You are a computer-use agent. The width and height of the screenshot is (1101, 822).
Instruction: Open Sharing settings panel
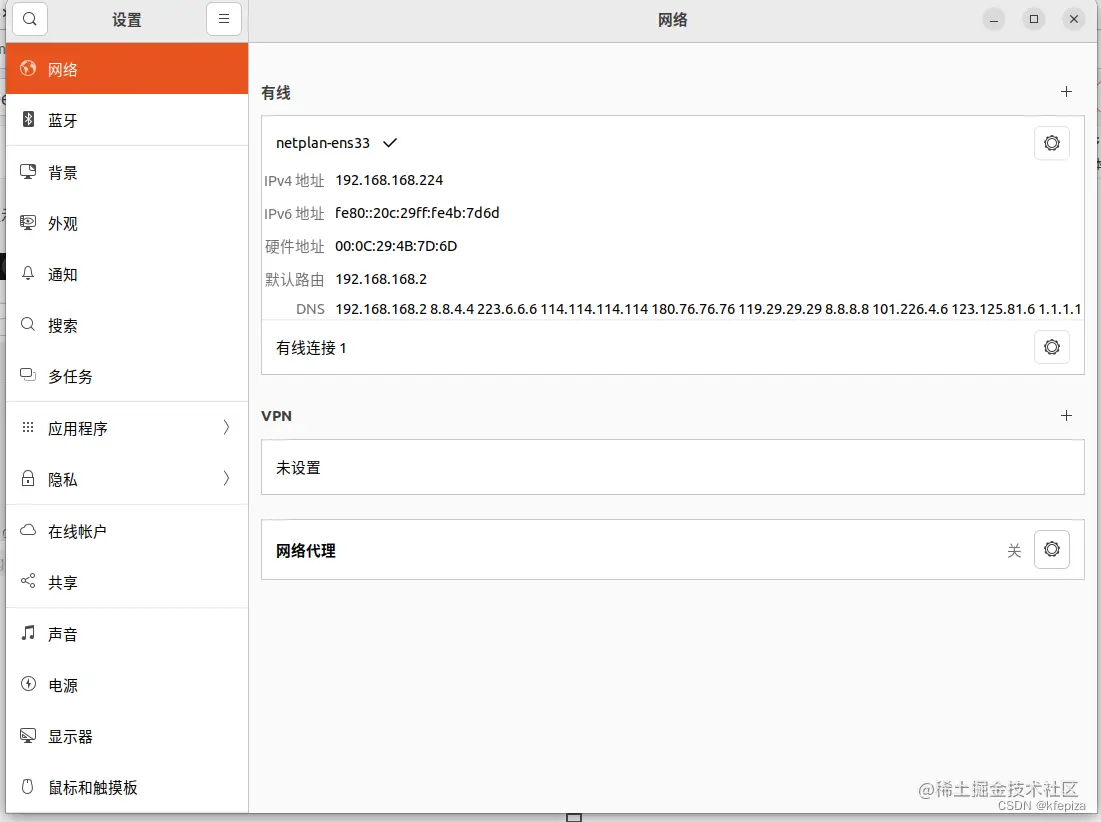(127, 582)
